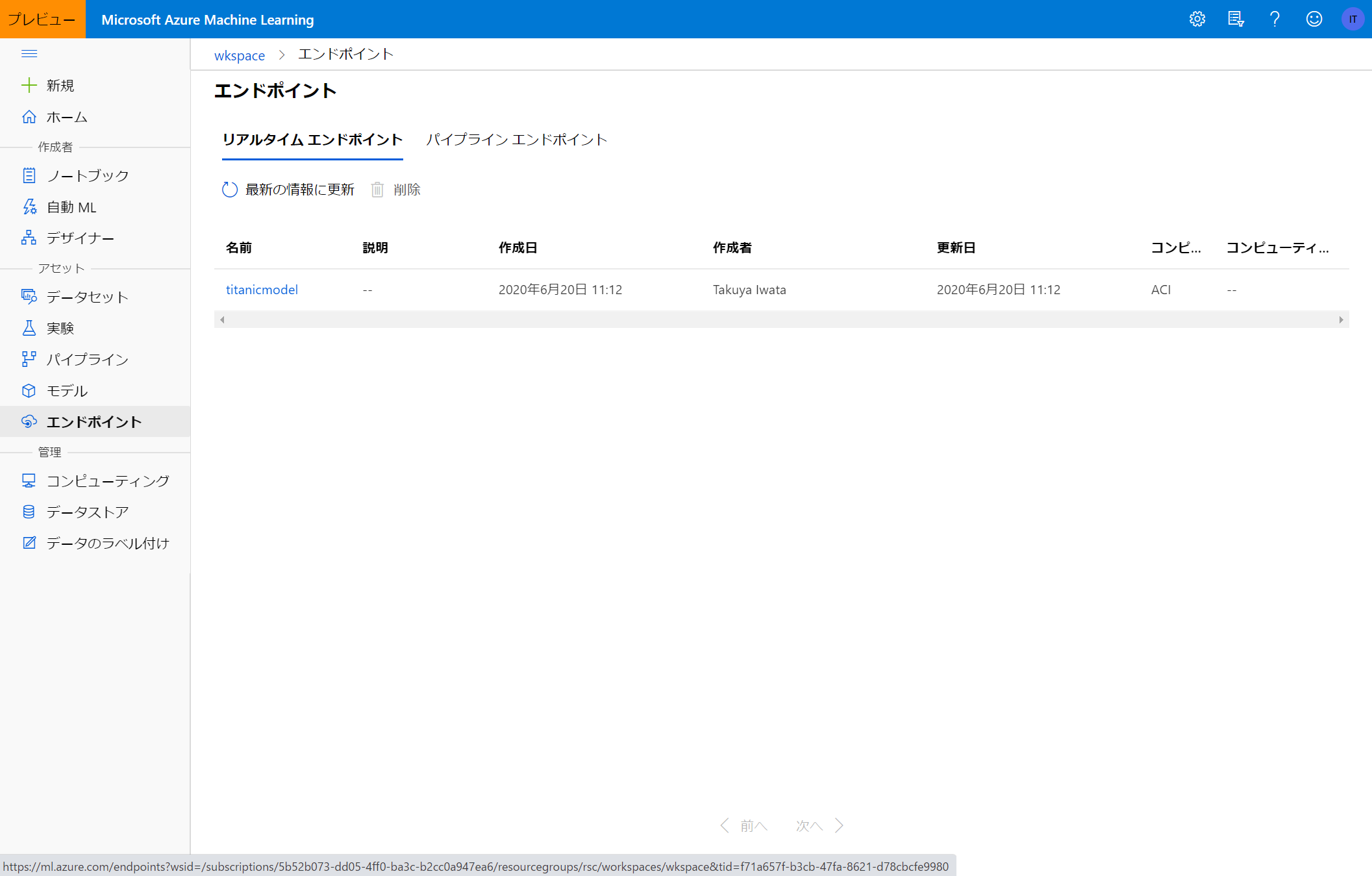Image resolution: width=1372 pixels, height=876 pixels.
Task: Launch the デザイナー tool
Action: pos(80,238)
